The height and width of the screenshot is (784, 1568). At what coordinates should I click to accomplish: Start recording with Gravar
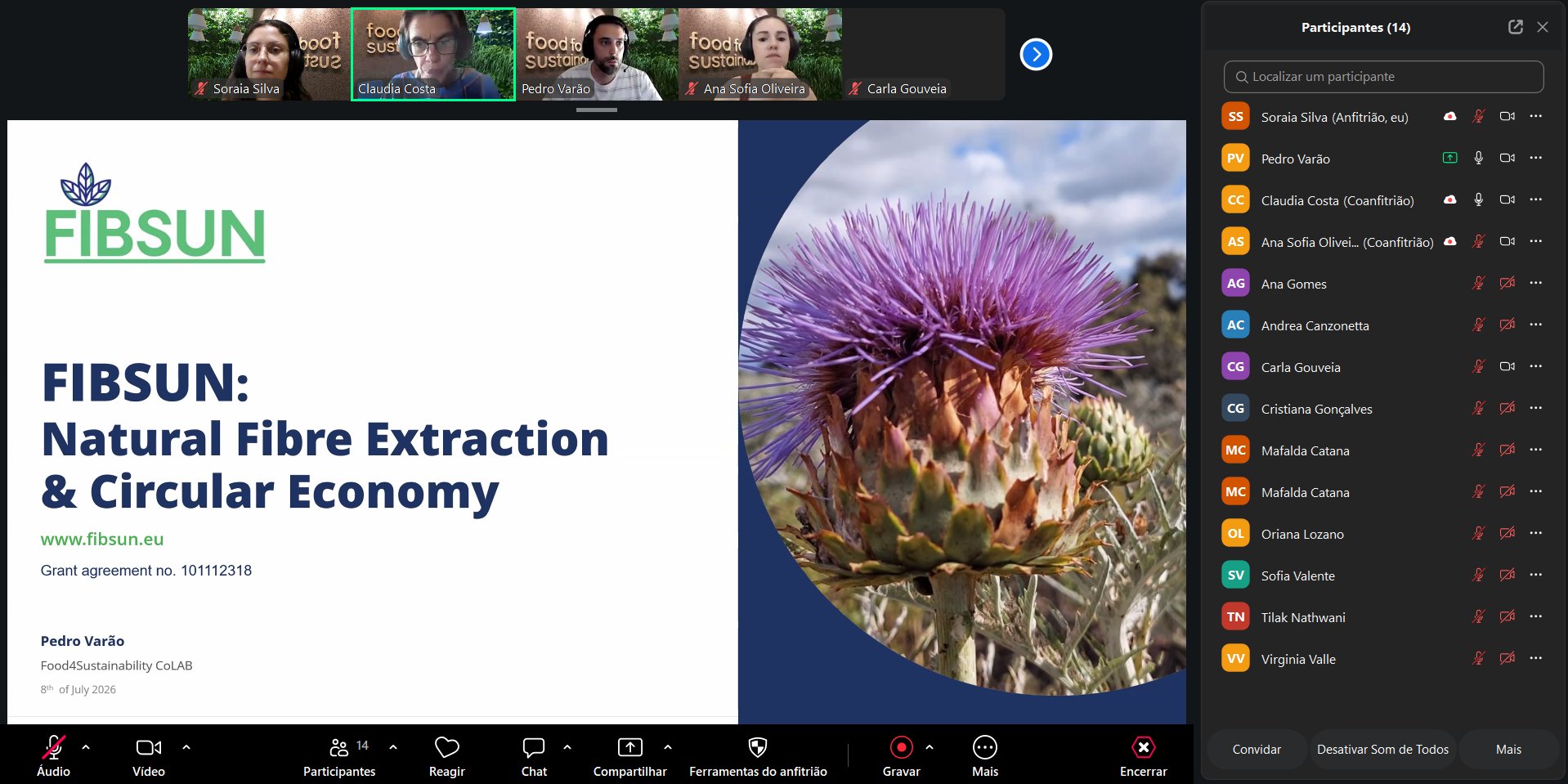click(901, 756)
